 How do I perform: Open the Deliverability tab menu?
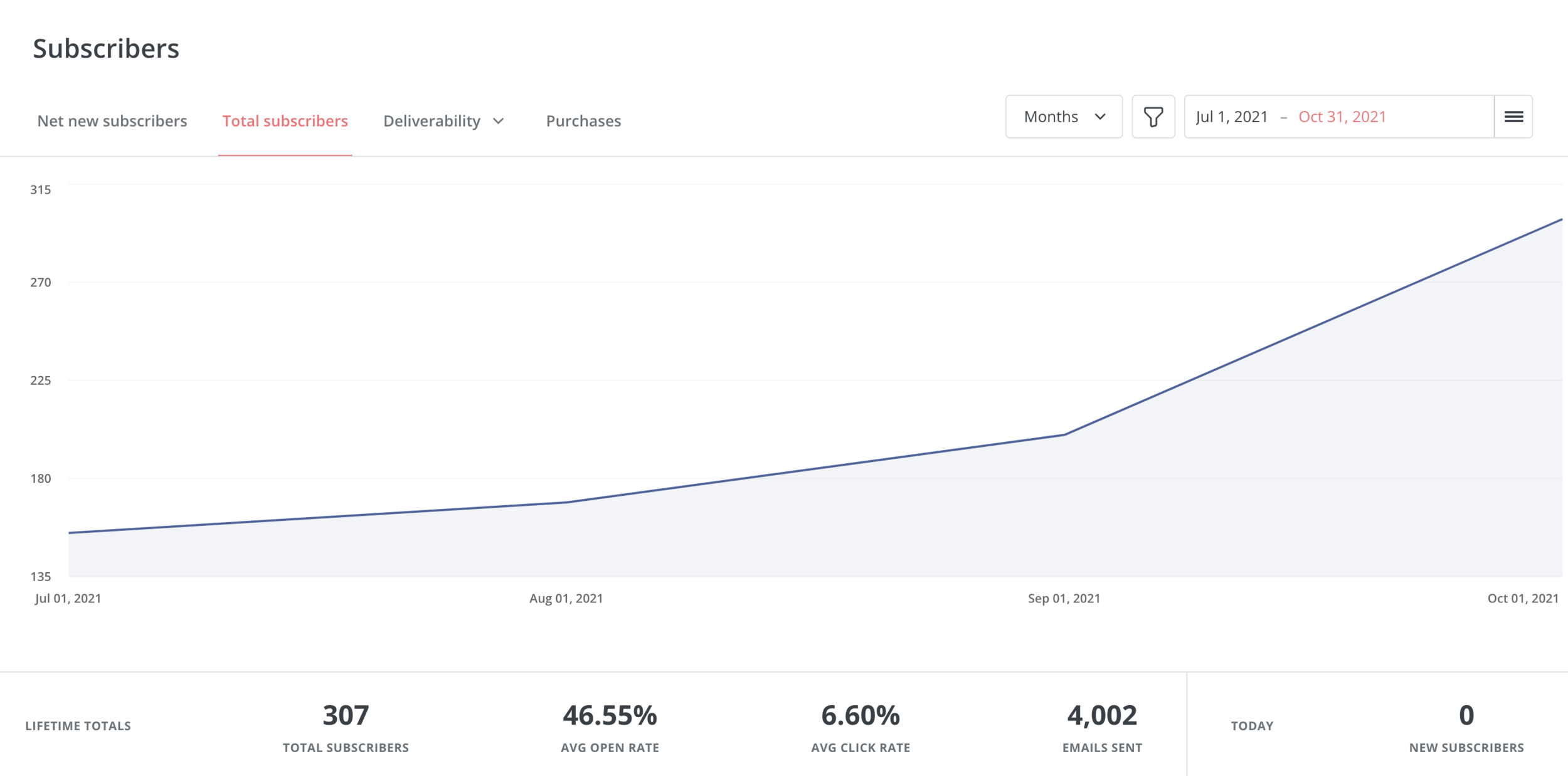pyautogui.click(x=432, y=121)
